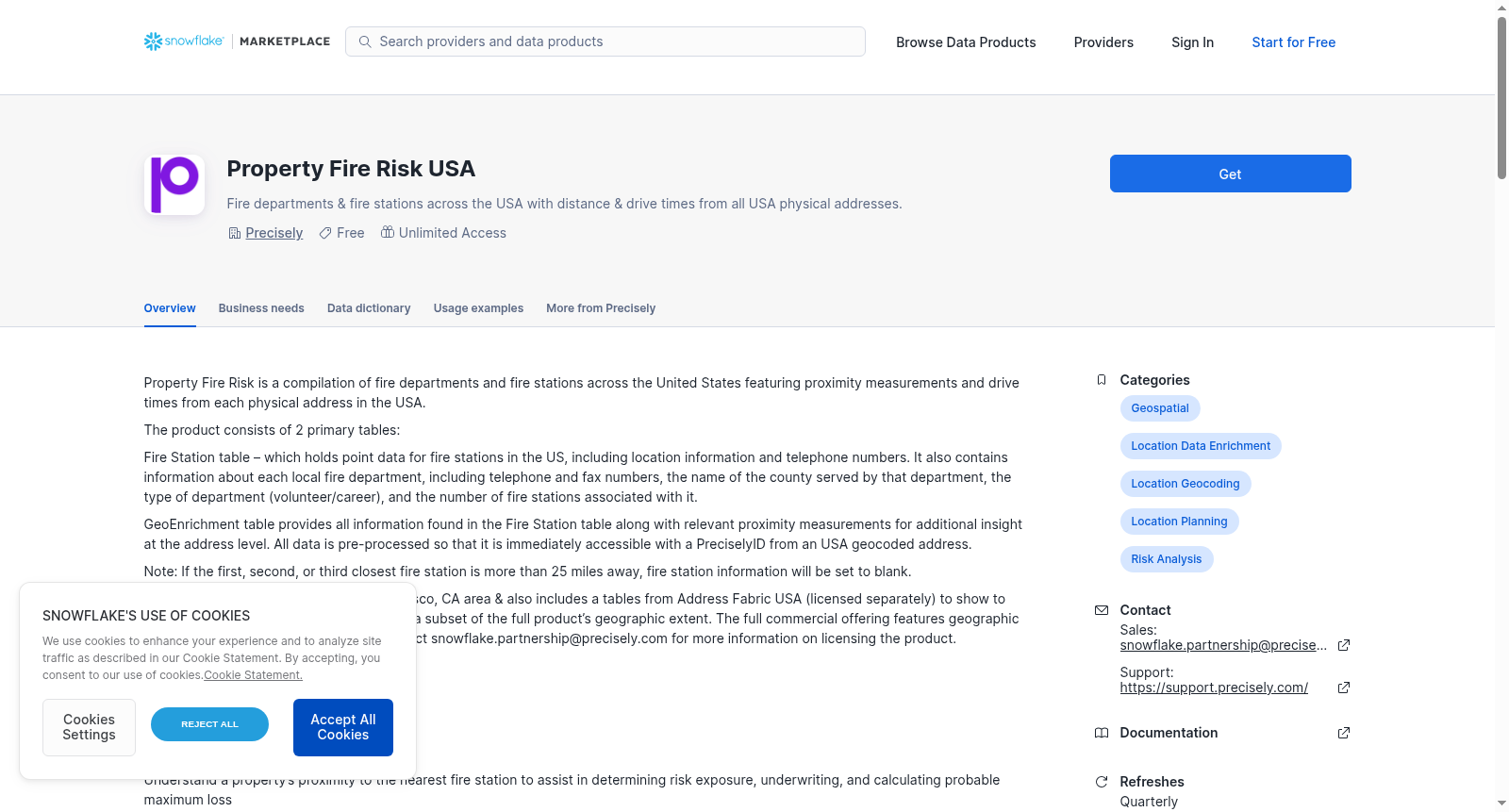Image resolution: width=1509 pixels, height=812 pixels.
Task: Click the Free price tag icon
Action: (x=325, y=233)
